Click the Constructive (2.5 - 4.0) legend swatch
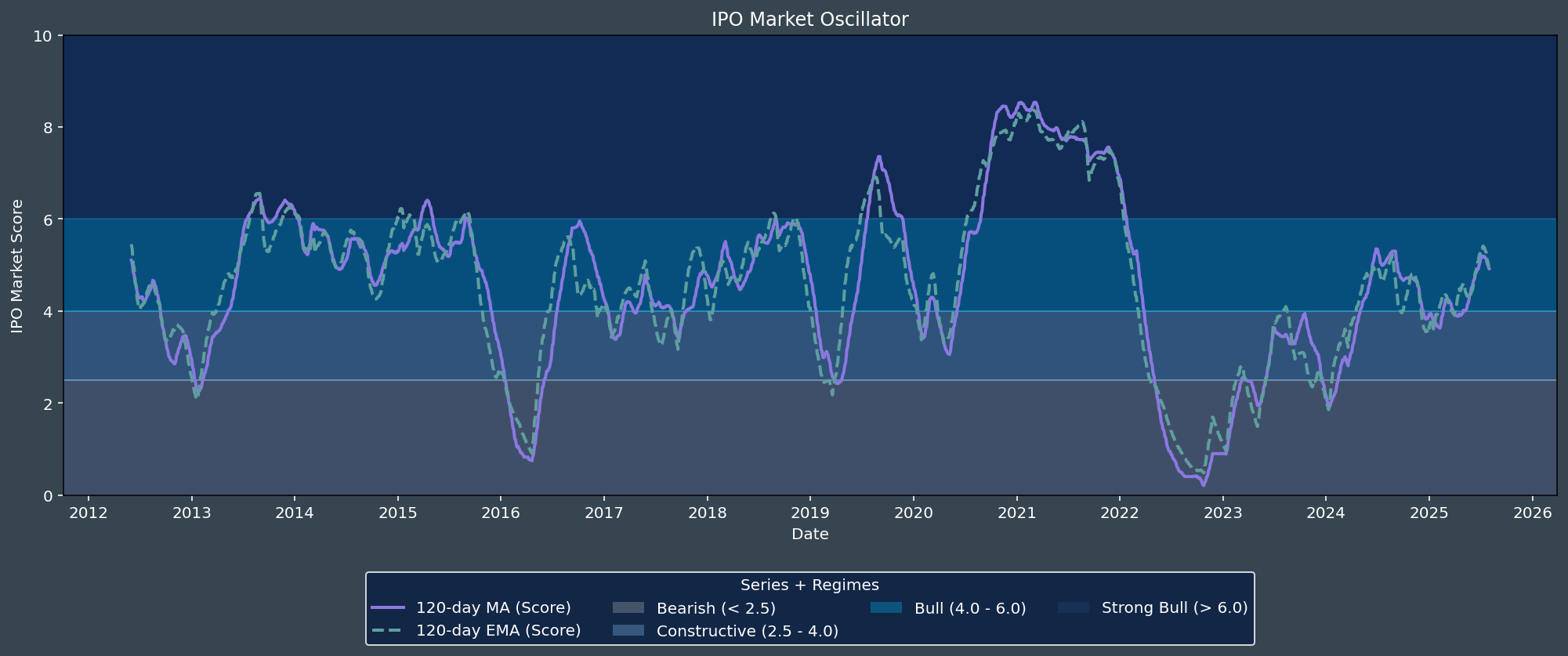Screen dimensions: 1568x656 (628, 631)
